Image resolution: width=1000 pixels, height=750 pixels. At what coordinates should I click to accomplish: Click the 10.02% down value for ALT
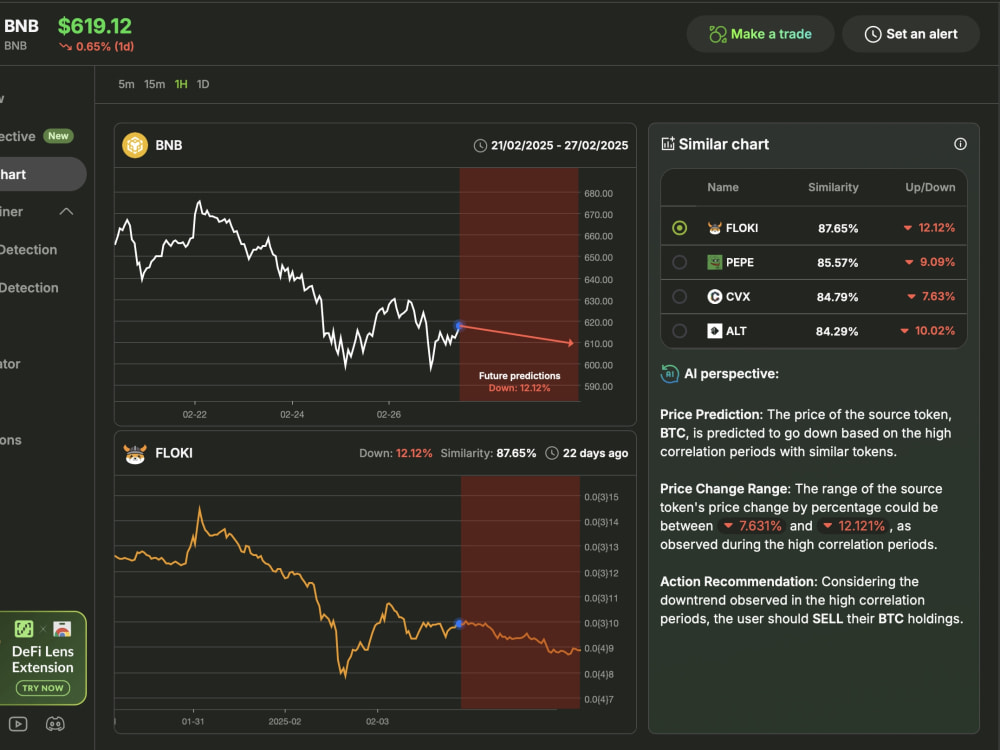(927, 331)
